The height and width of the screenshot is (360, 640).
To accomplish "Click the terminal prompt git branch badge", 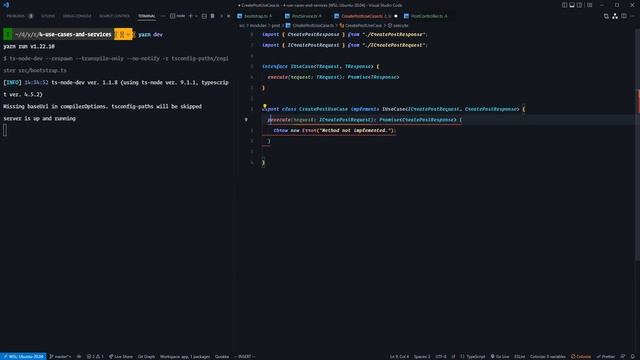I will [123, 34].
